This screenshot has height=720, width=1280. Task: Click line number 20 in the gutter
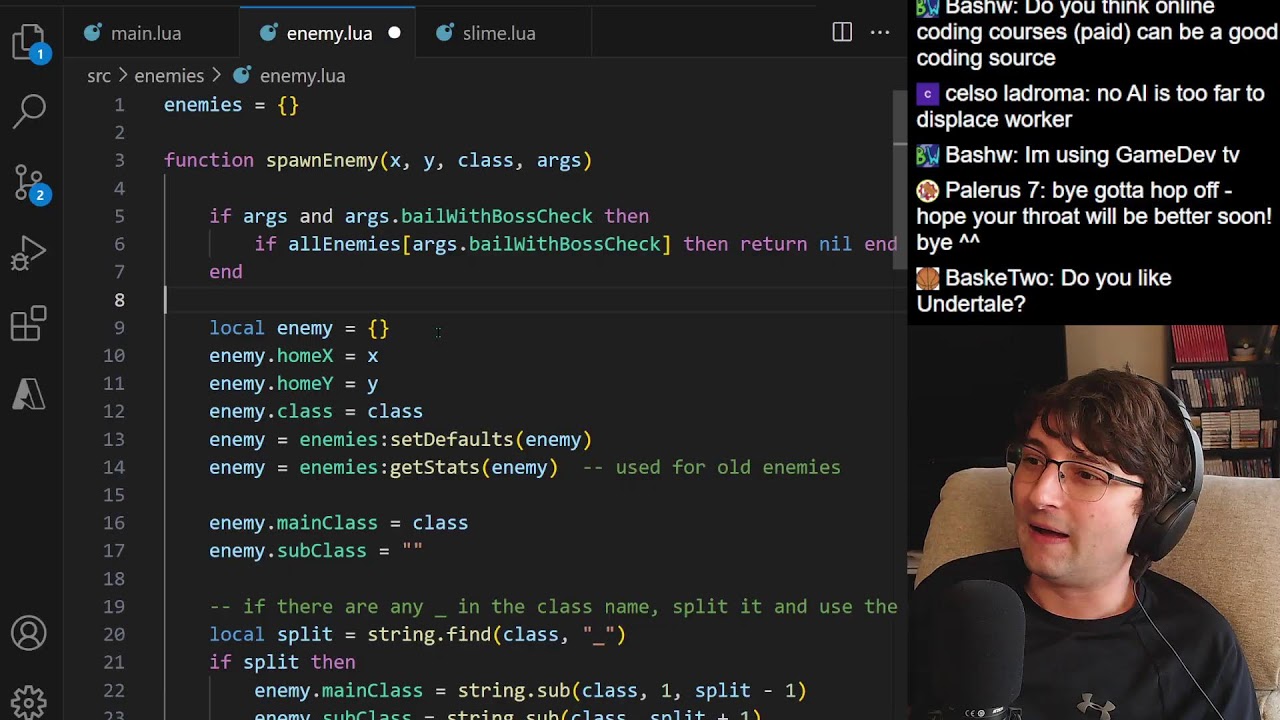[x=114, y=634]
